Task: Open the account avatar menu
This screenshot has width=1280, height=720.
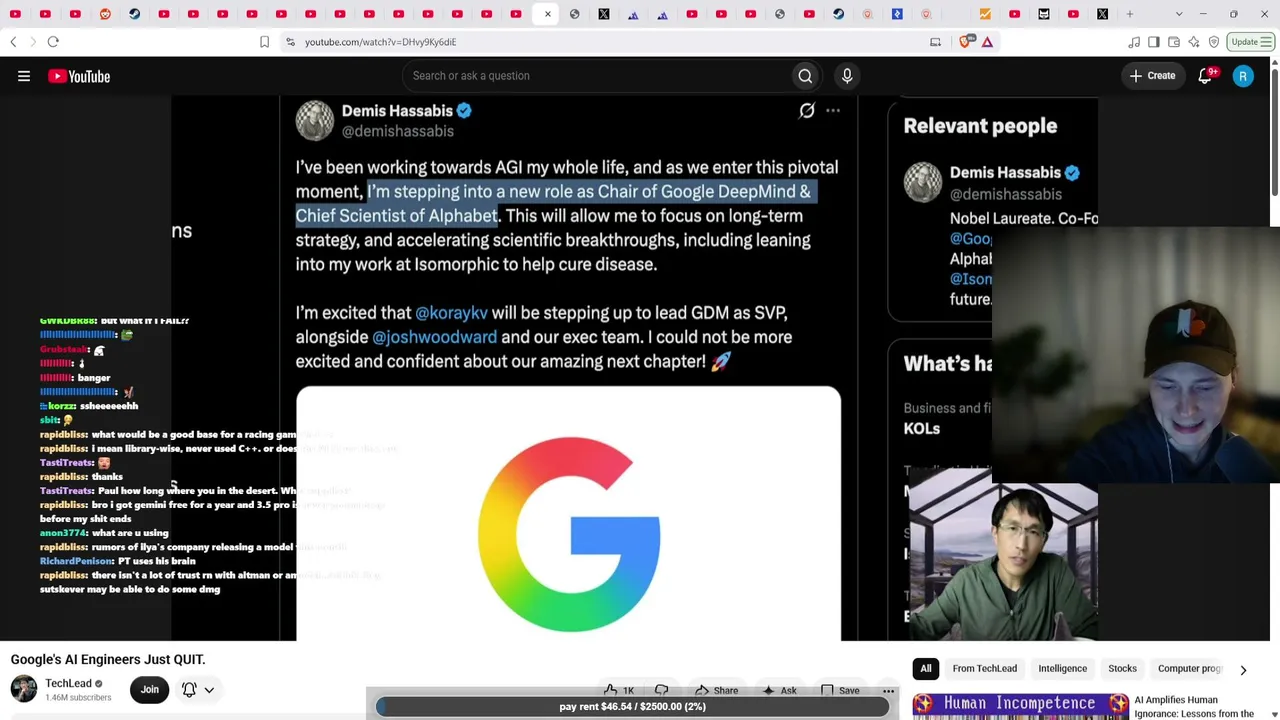Action: click(1243, 76)
